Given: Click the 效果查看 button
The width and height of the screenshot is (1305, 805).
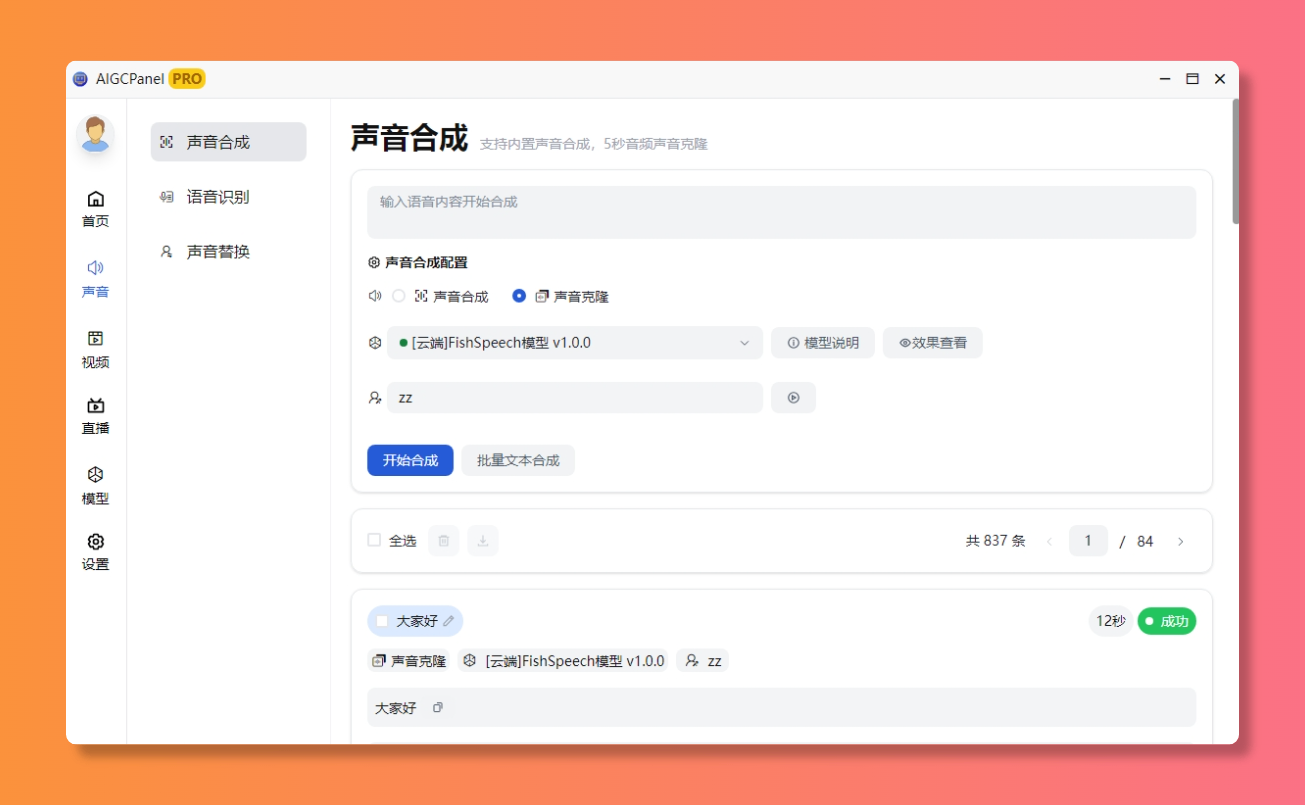Looking at the screenshot, I should [x=932, y=342].
